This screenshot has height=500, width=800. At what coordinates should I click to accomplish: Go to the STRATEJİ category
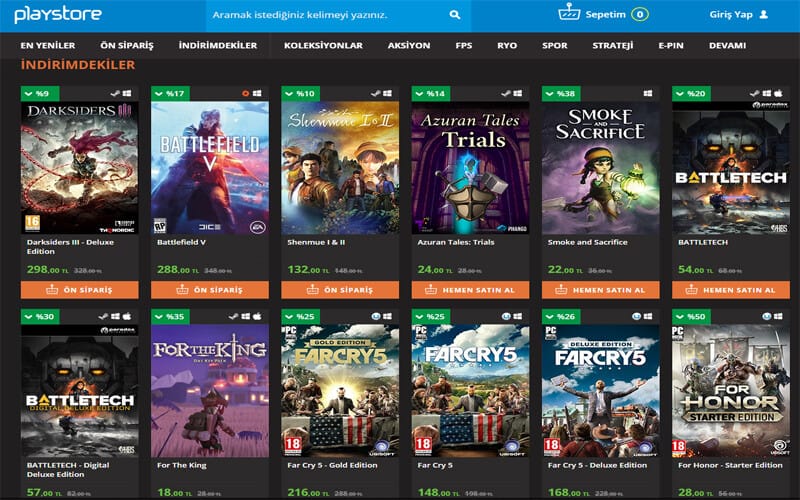(613, 45)
